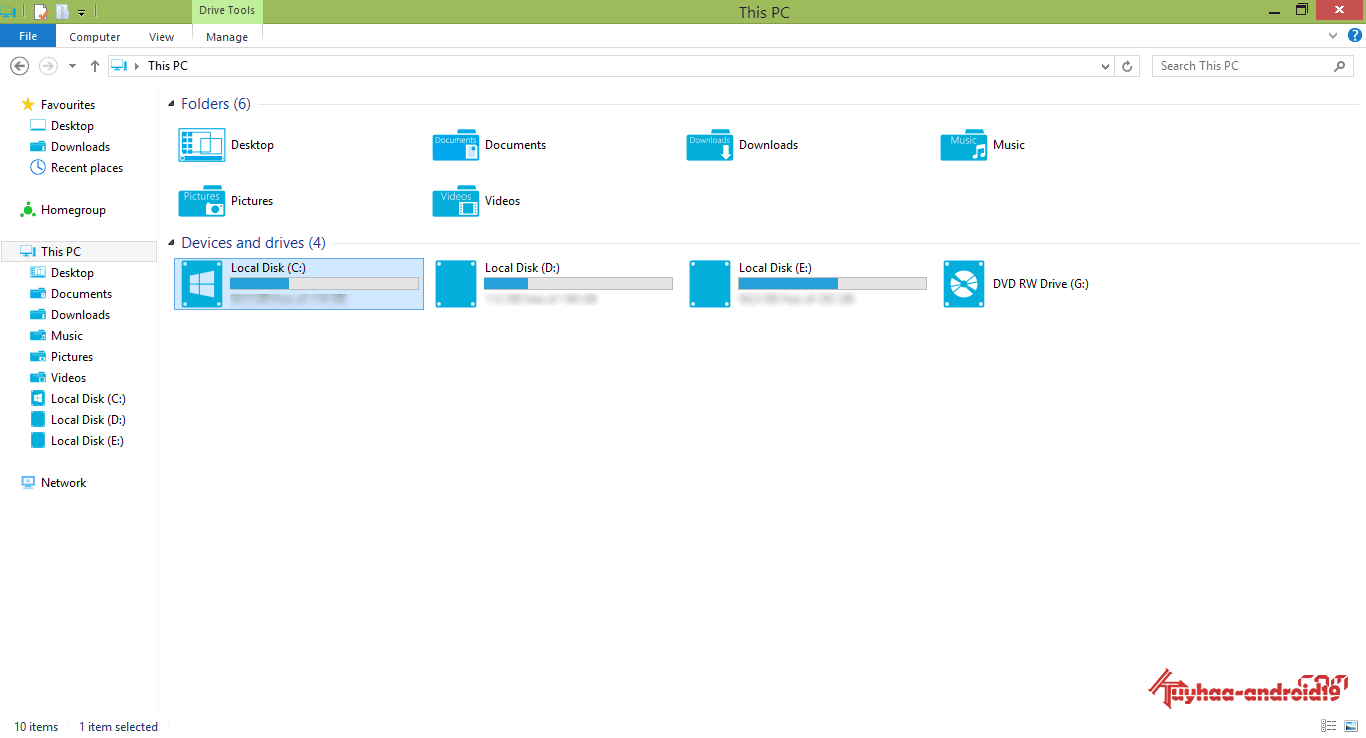1366x738 pixels.
Task: Select the Music folder icon in main pane
Action: pos(964,145)
